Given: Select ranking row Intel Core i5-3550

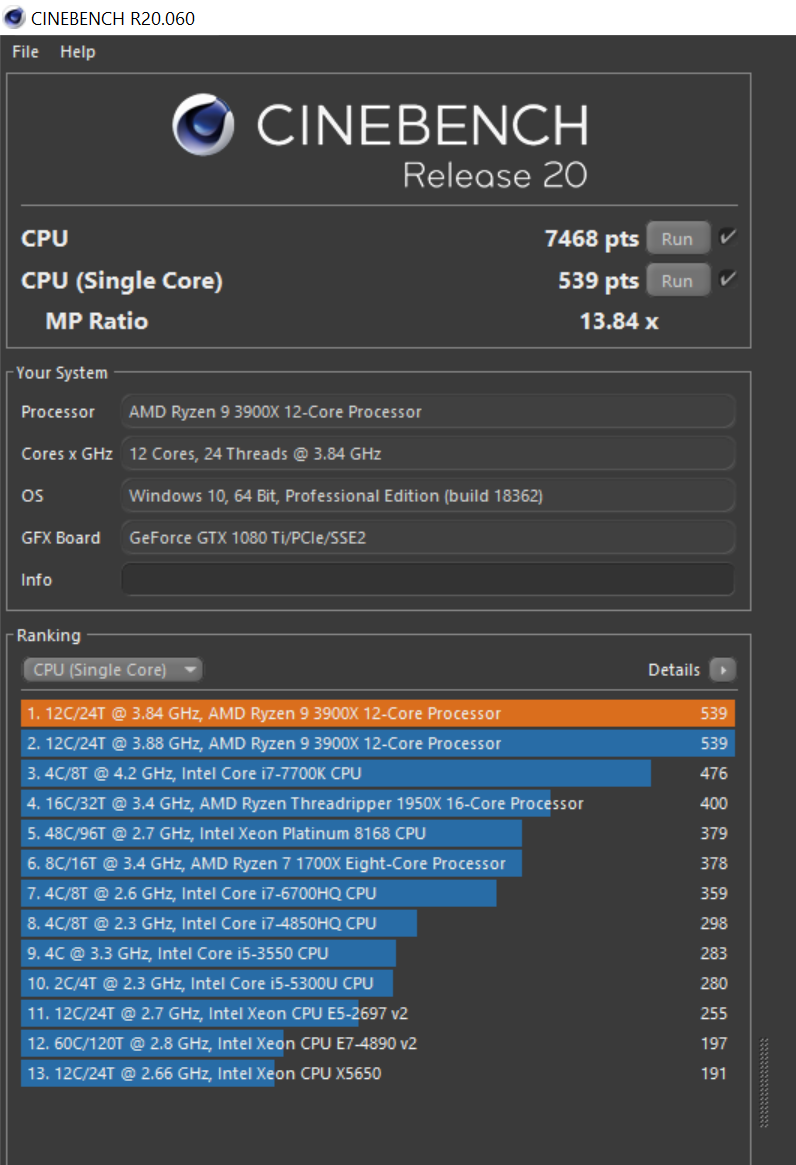Looking at the screenshot, I should pos(378,953).
